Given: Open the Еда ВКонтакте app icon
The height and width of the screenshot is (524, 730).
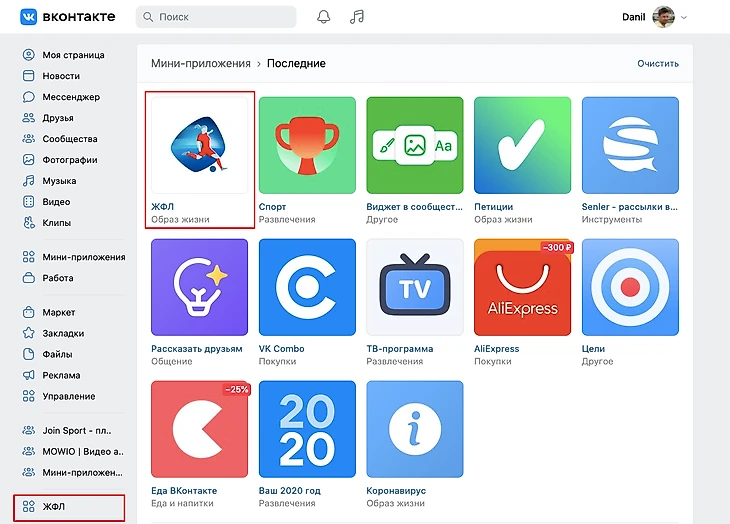Looking at the screenshot, I should pos(199,429).
